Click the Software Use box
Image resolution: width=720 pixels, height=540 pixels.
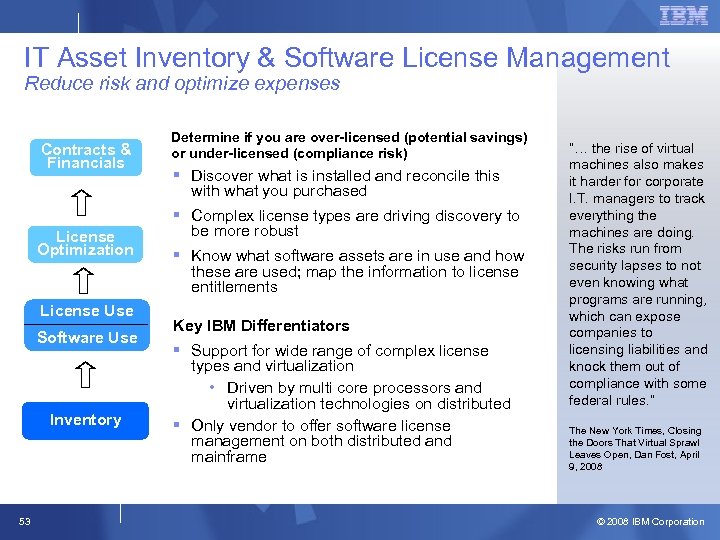coord(87,338)
